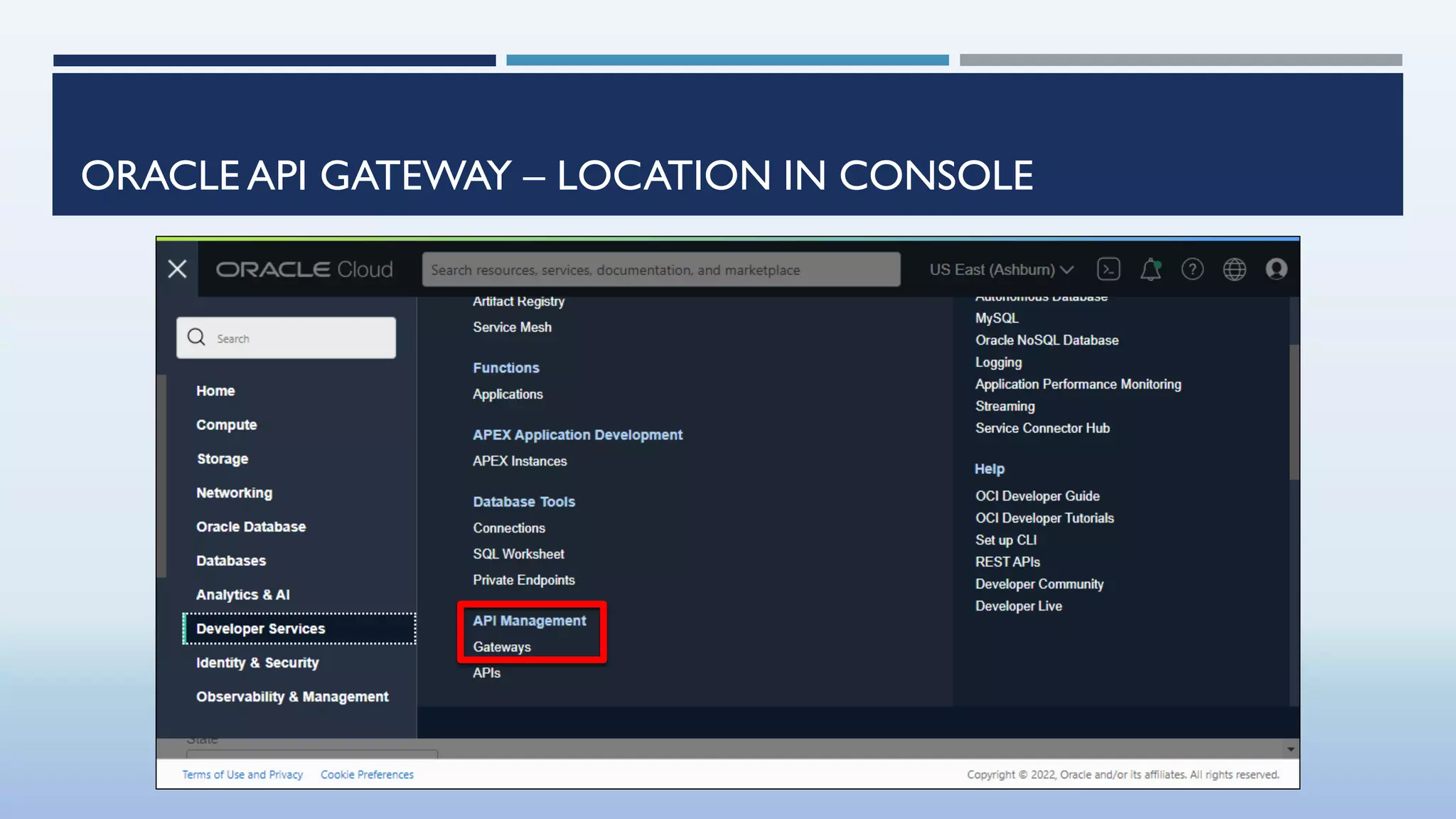1456x819 pixels.
Task: Select Storage in the navigation menu
Action: point(223,459)
